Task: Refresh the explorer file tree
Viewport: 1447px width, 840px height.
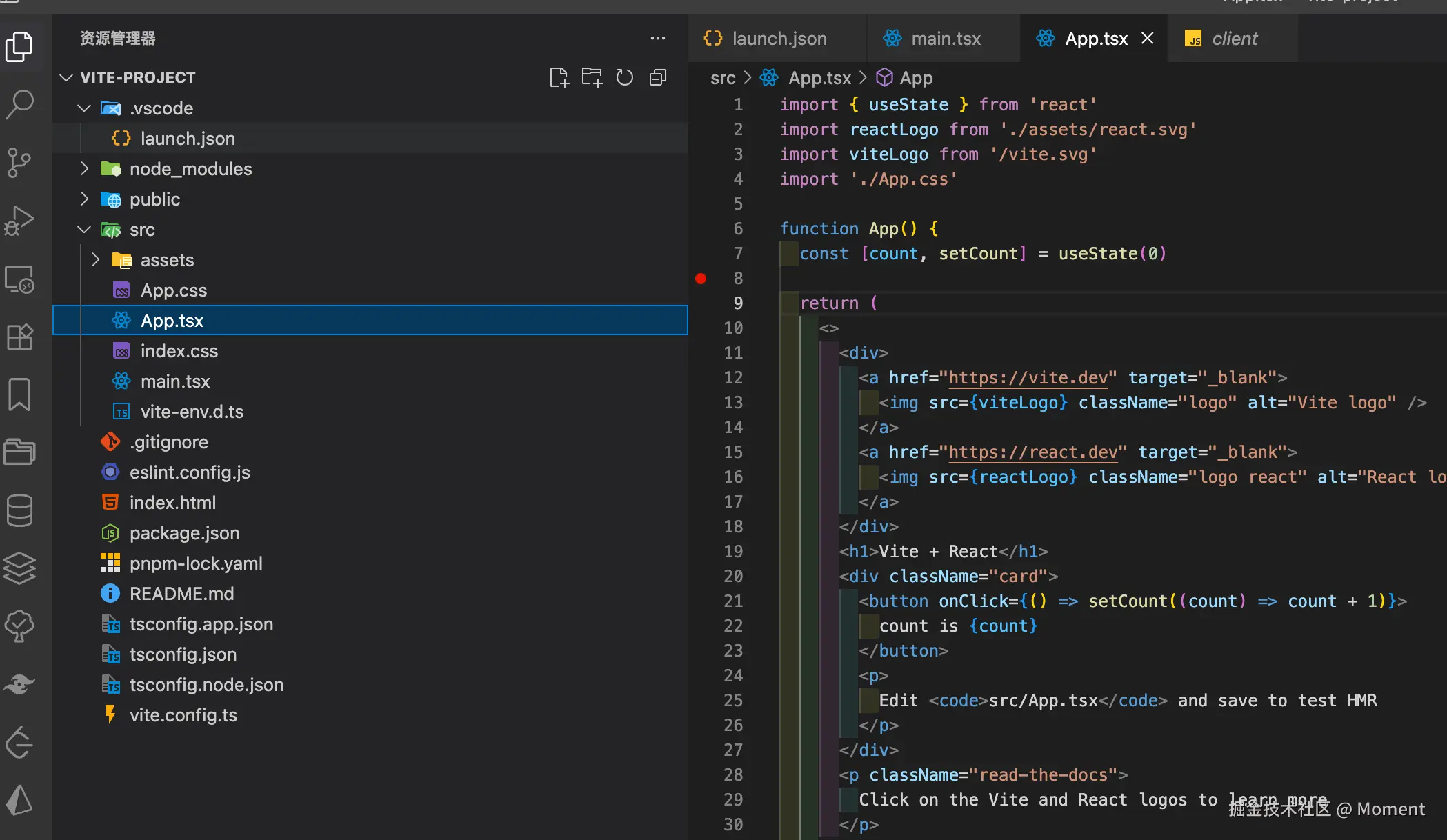Action: tap(625, 77)
